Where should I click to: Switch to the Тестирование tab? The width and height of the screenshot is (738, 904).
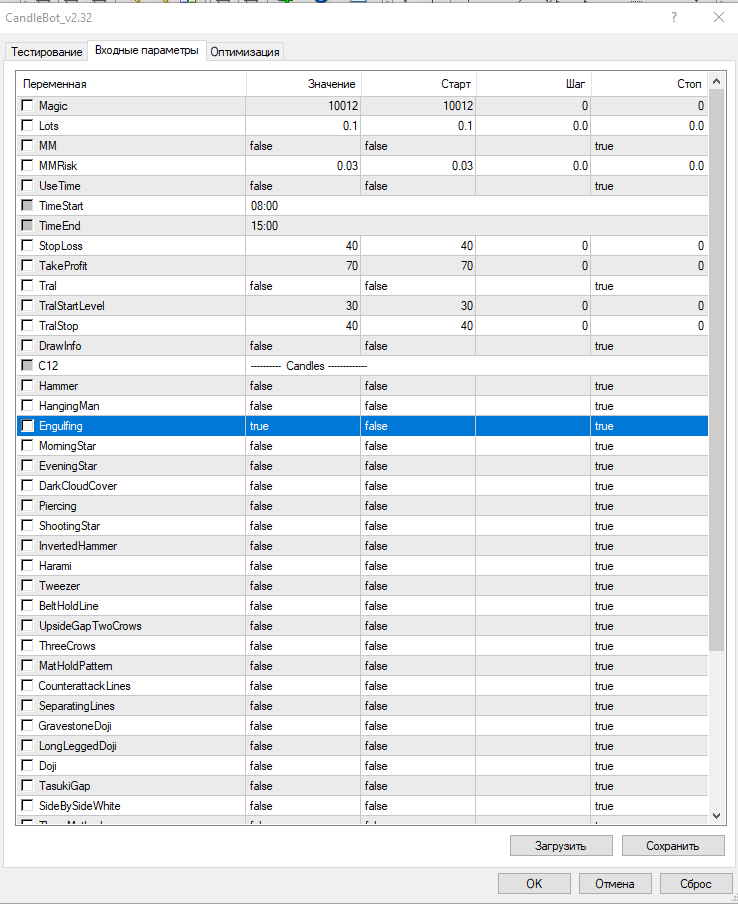[x=45, y=52]
